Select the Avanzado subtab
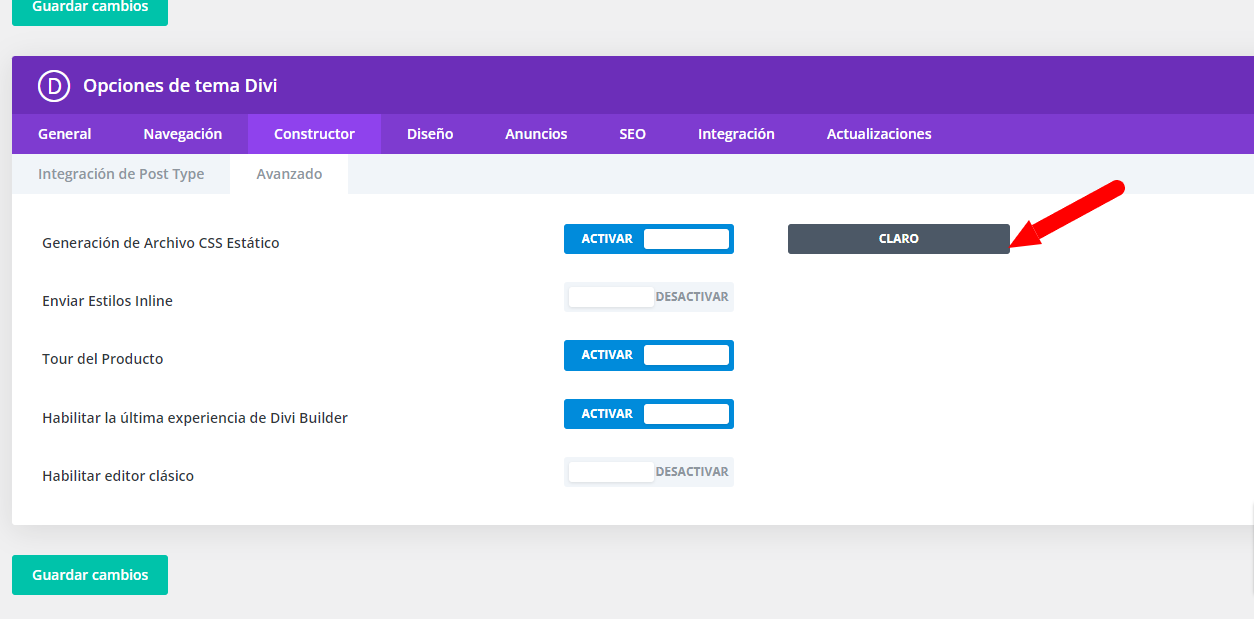Viewport: 1254px width, 619px height. [289, 174]
